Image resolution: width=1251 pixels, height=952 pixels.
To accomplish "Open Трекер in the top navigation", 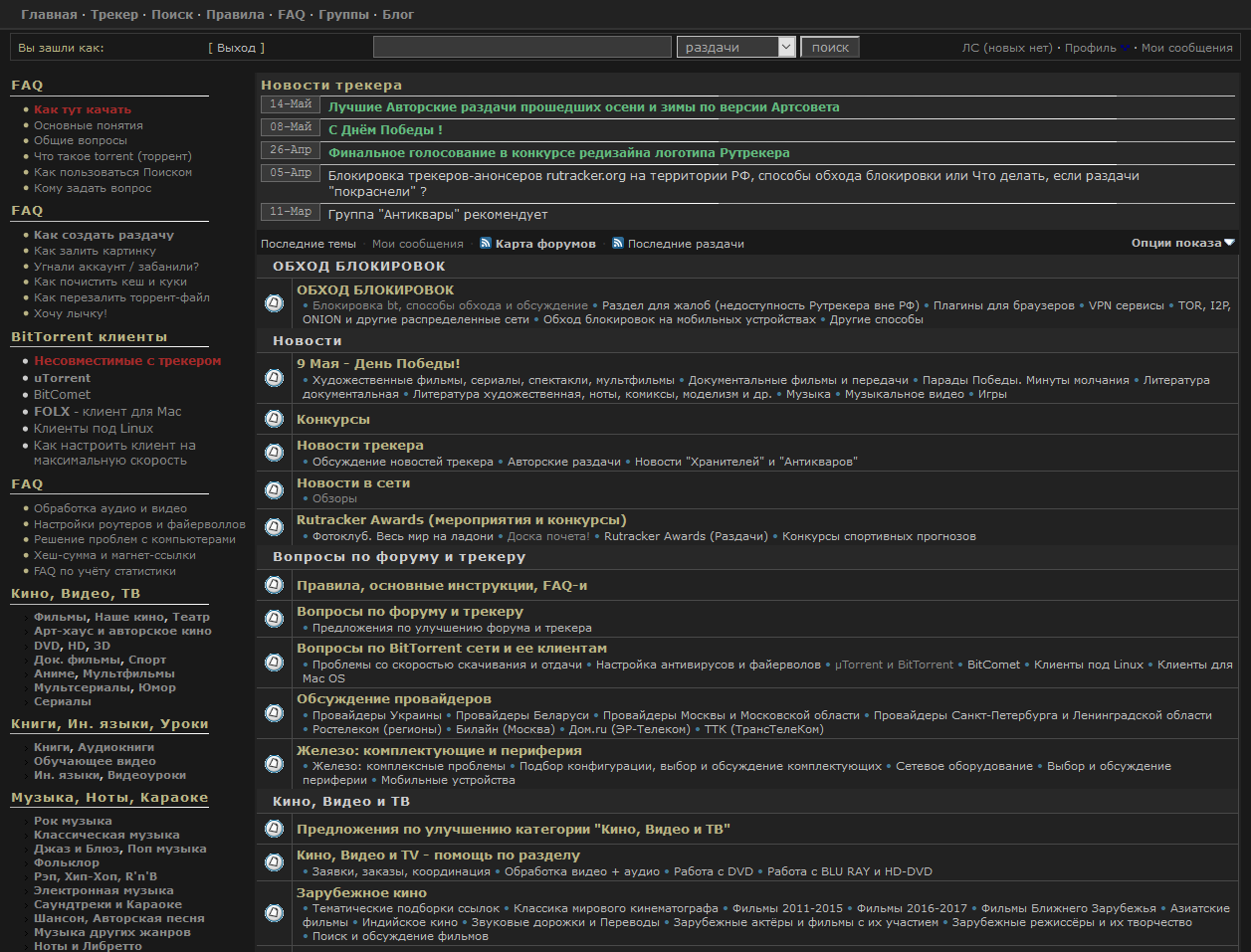I will click(x=114, y=15).
